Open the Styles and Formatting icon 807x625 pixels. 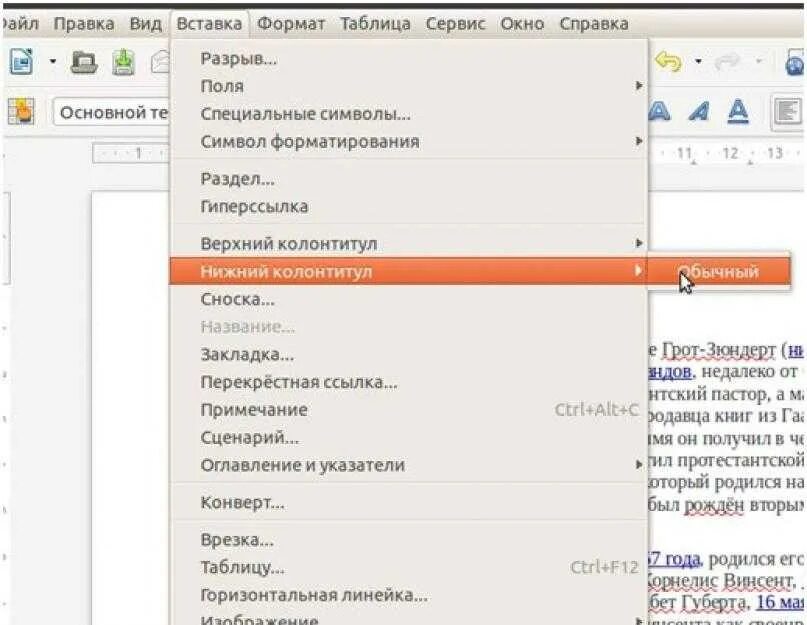pyautogui.click(x=21, y=111)
